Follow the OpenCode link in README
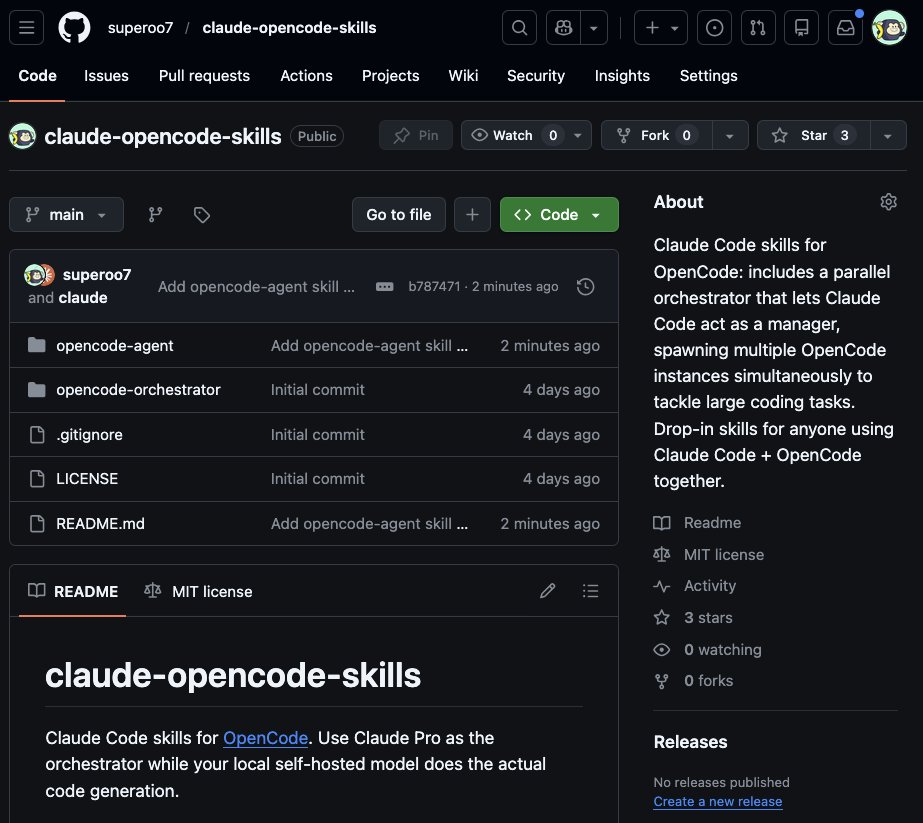This screenshot has width=923, height=823. coord(265,738)
